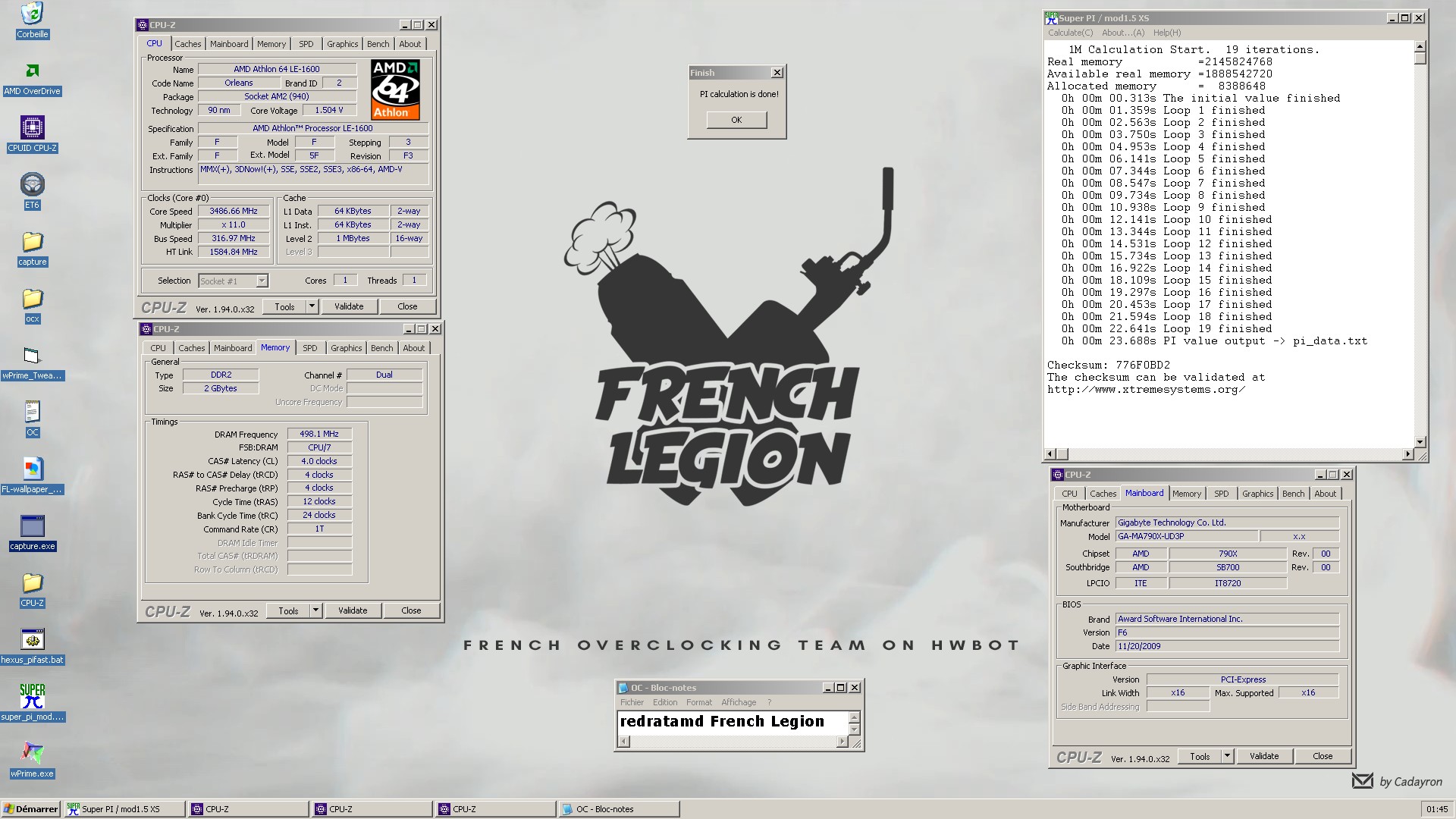This screenshot has height=819, width=1456.
Task: Click the taskbar clock showing 01:45
Action: (x=1437, y=809)
